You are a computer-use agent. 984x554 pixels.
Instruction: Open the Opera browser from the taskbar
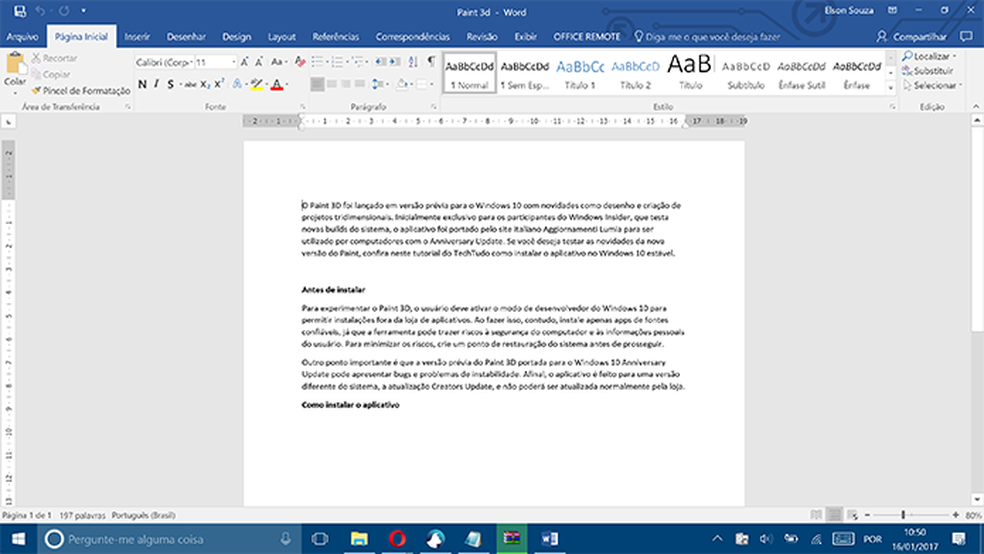[x=397, y=539]
